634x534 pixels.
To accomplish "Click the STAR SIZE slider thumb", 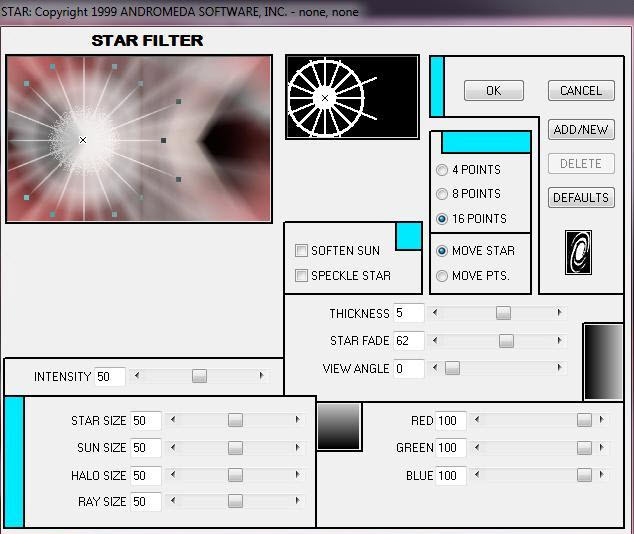I will 235,420.
